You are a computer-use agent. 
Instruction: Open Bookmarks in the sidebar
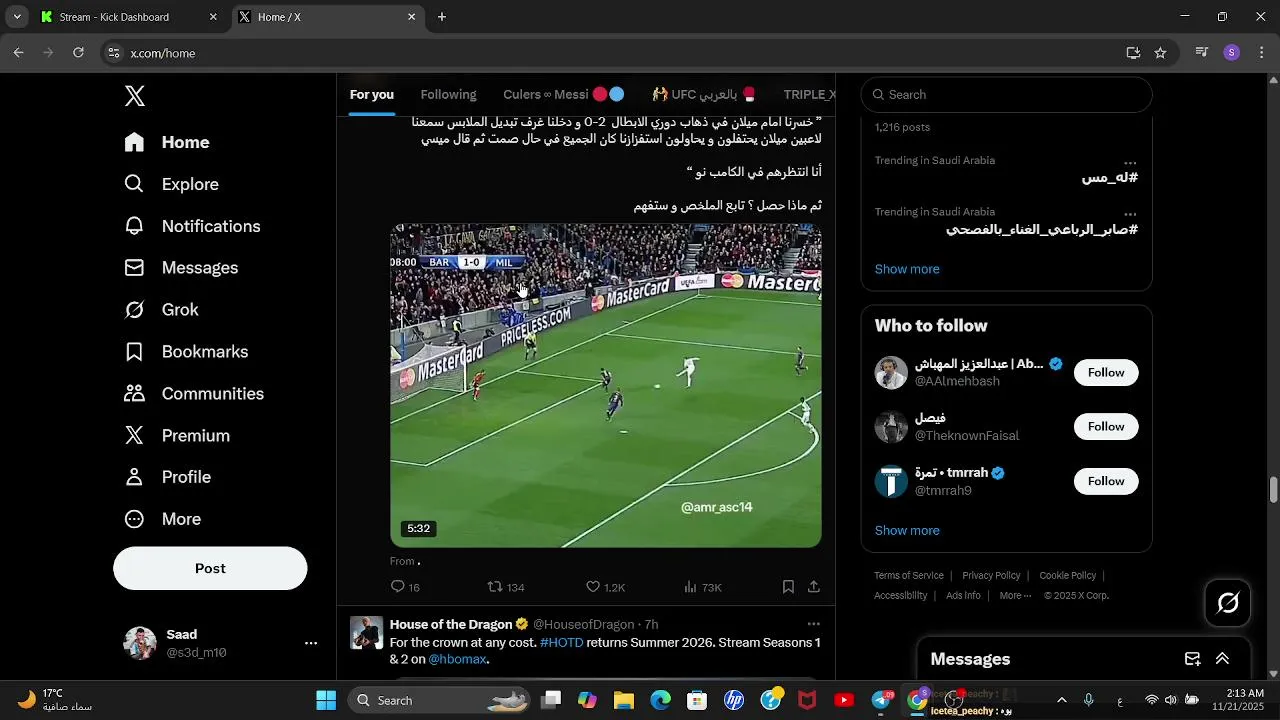click(x=186, y=352)
